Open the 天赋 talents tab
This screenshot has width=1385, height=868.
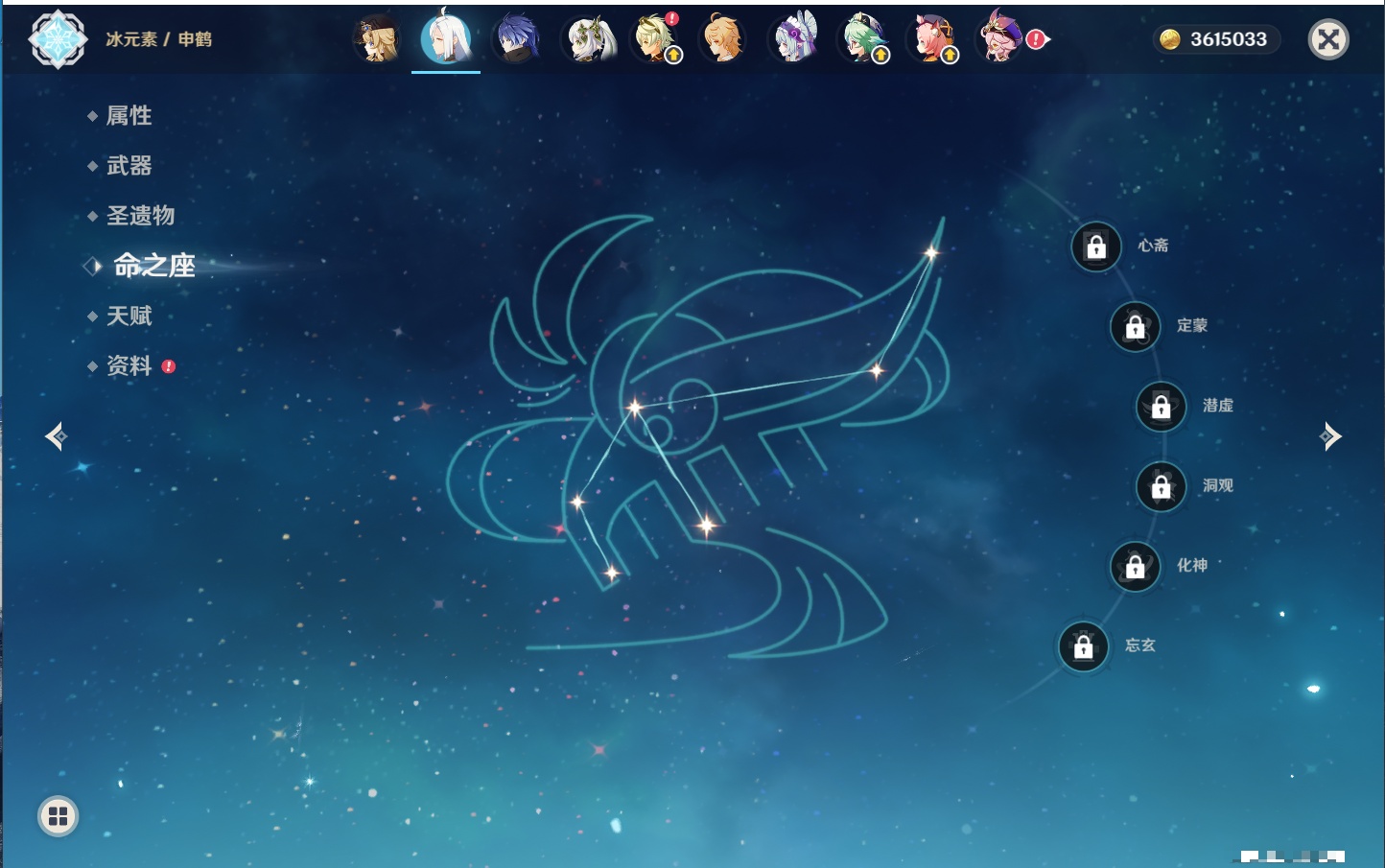[x=129, y=316]
